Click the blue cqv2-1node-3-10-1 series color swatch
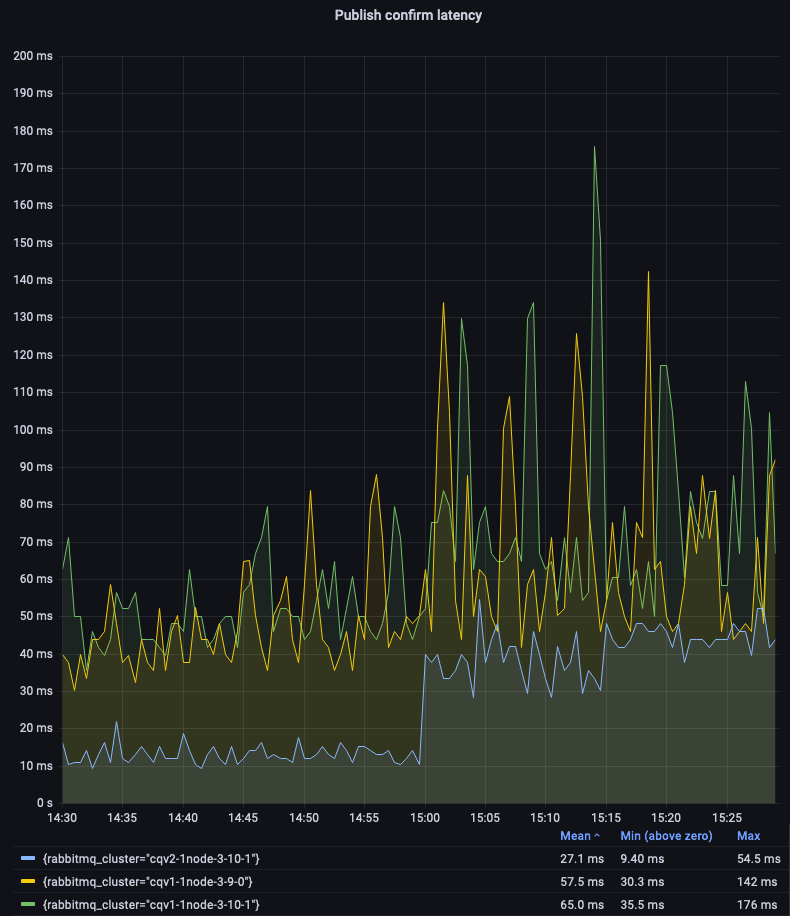The image size is (790, 916). coord(27,859)
